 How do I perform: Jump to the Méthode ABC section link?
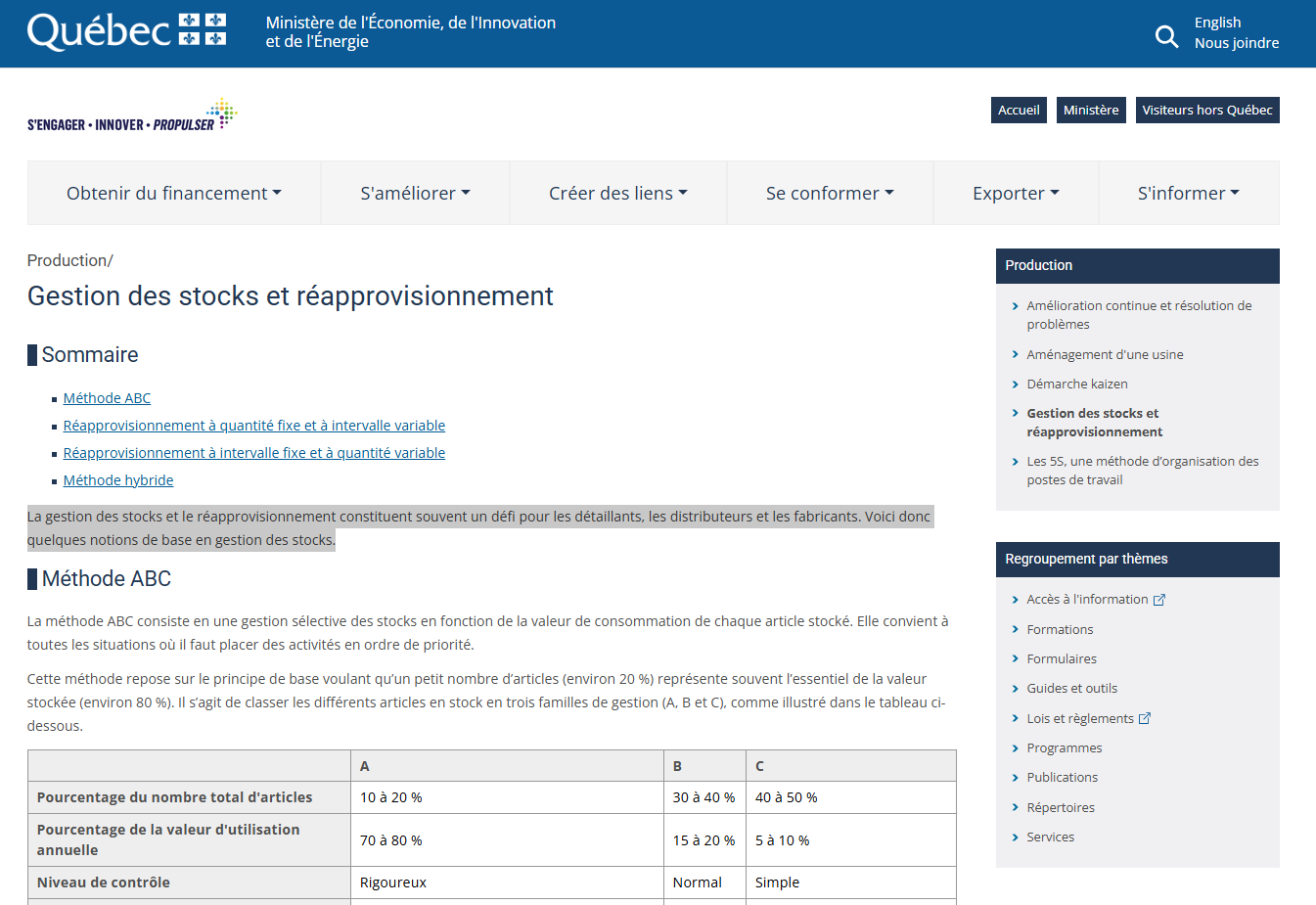(107, 398)
